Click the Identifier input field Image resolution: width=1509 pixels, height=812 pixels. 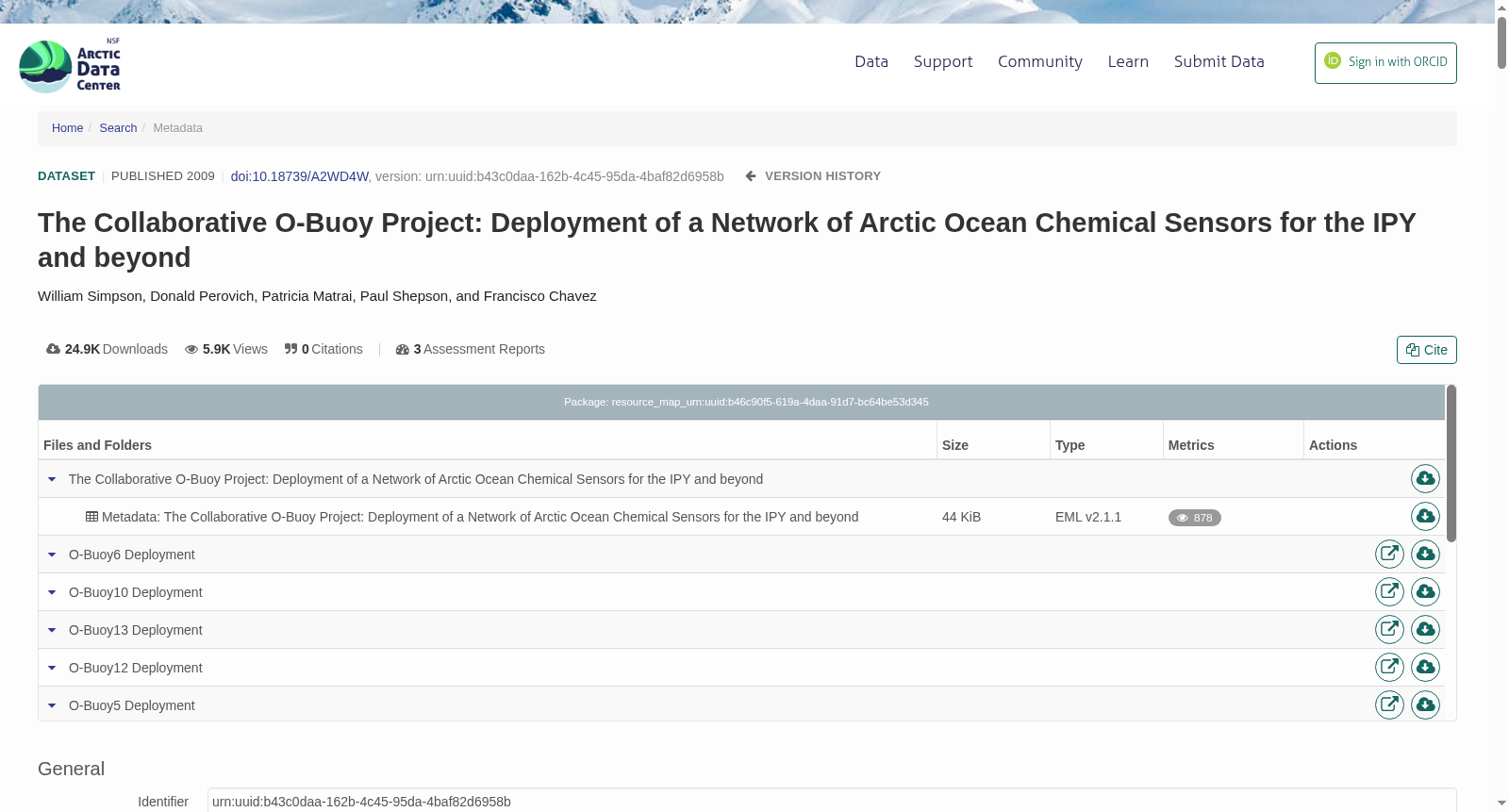(x=832, y=801)
